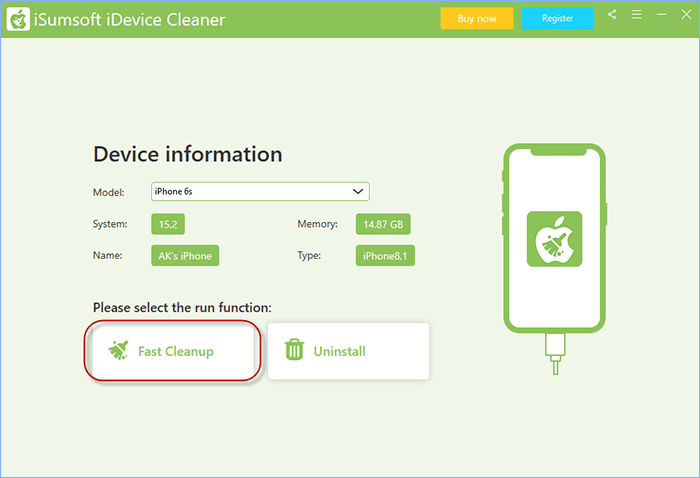Click the Register button
The height and width of the screenshot is (478, 700).
pyautogui.click(x=557, y=18)
